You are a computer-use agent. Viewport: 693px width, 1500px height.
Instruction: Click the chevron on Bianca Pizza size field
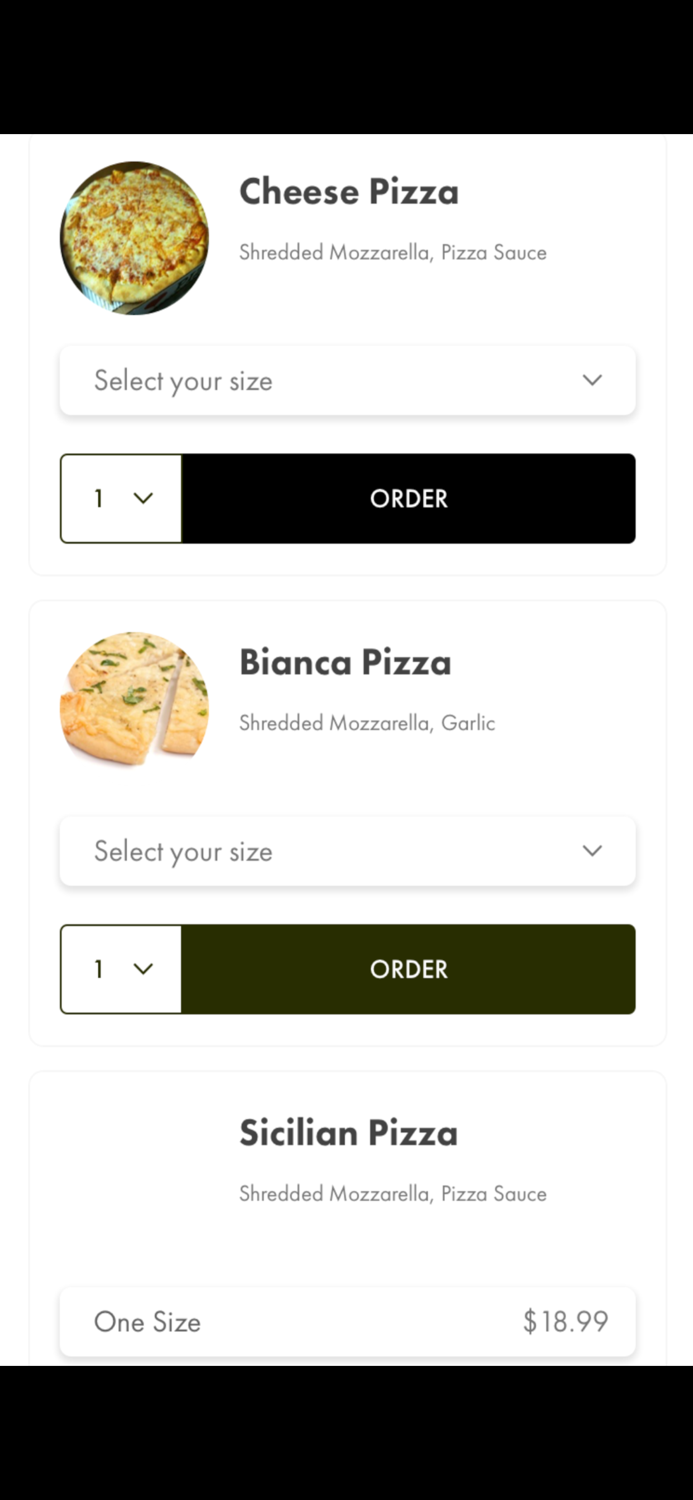pos(591,851)
